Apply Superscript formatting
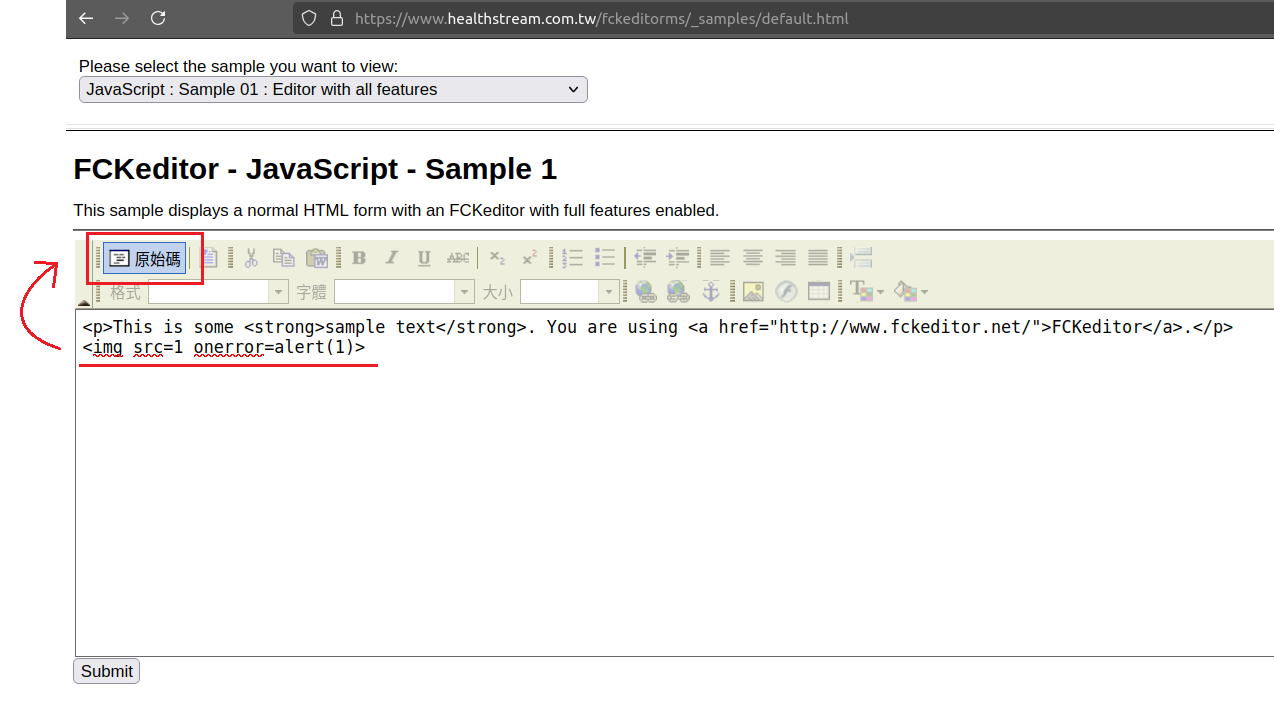The width and height of the screenshot is (1274, 702). coord(530,258)
